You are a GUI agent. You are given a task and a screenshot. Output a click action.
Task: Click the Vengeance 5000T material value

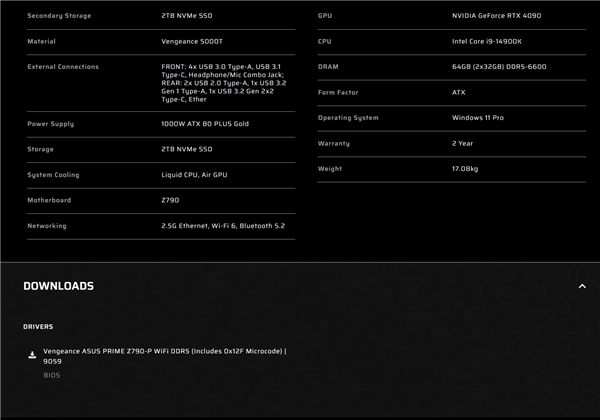pyautogui.click(x=193, y=42)
